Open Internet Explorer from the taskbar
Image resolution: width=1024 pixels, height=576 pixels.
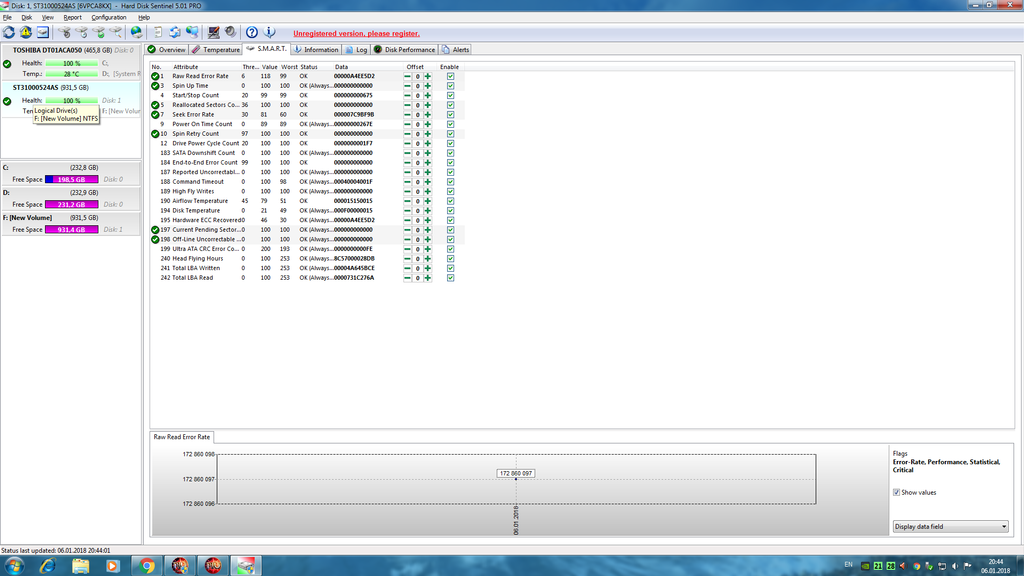(47, 566)
